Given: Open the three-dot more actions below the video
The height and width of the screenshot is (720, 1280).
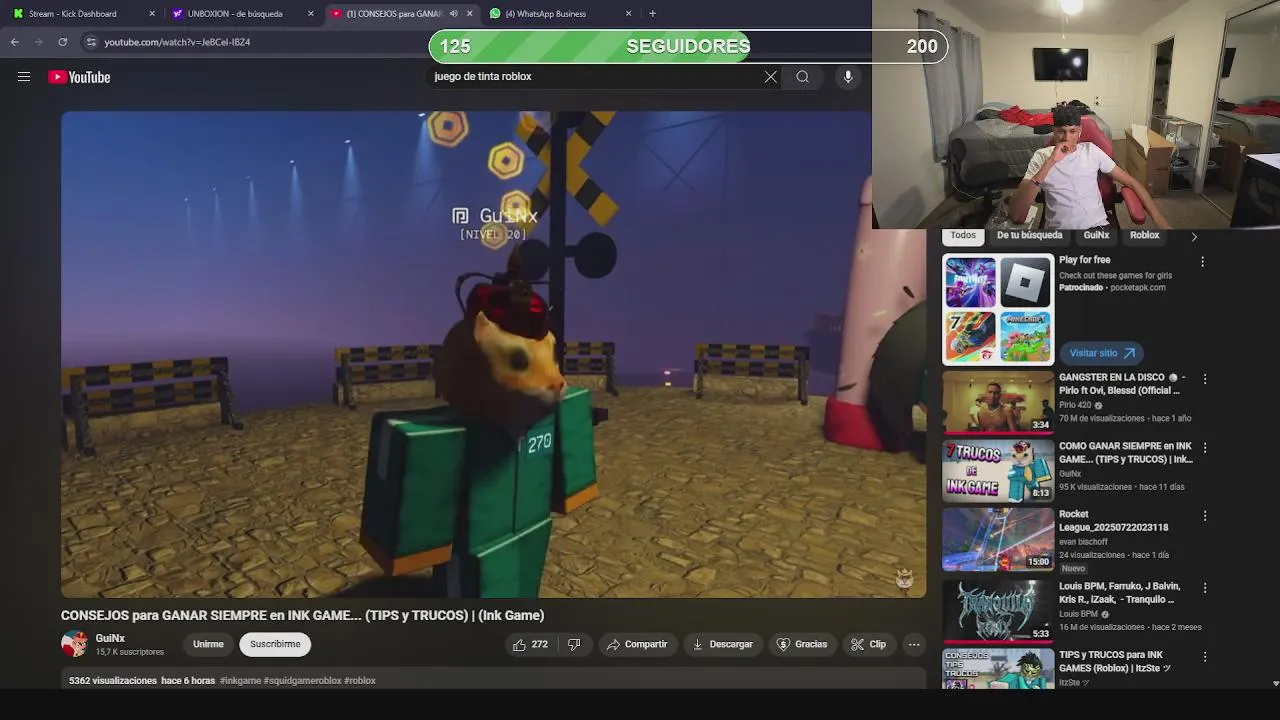Looking at the screenshot, I should click(914, 645).
